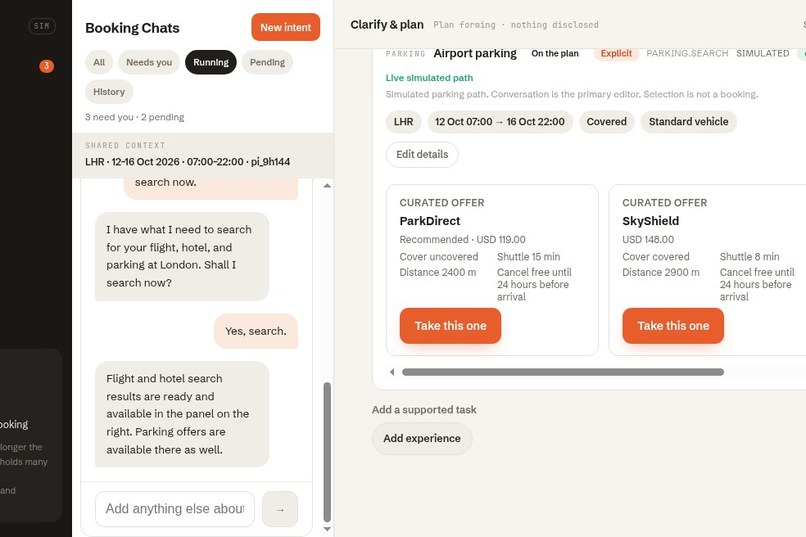Click the ParkDirect offer title
This screenshot has height=537, width=806.
click(430, 221)
